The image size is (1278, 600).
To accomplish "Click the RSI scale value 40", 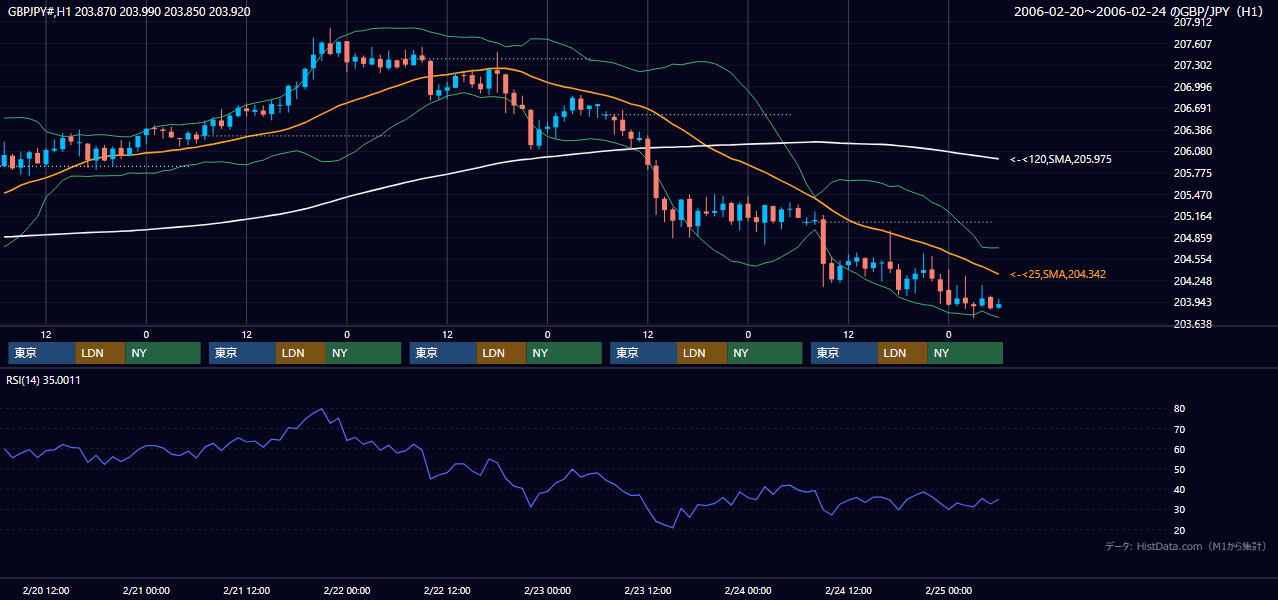I will point(1179,489).
